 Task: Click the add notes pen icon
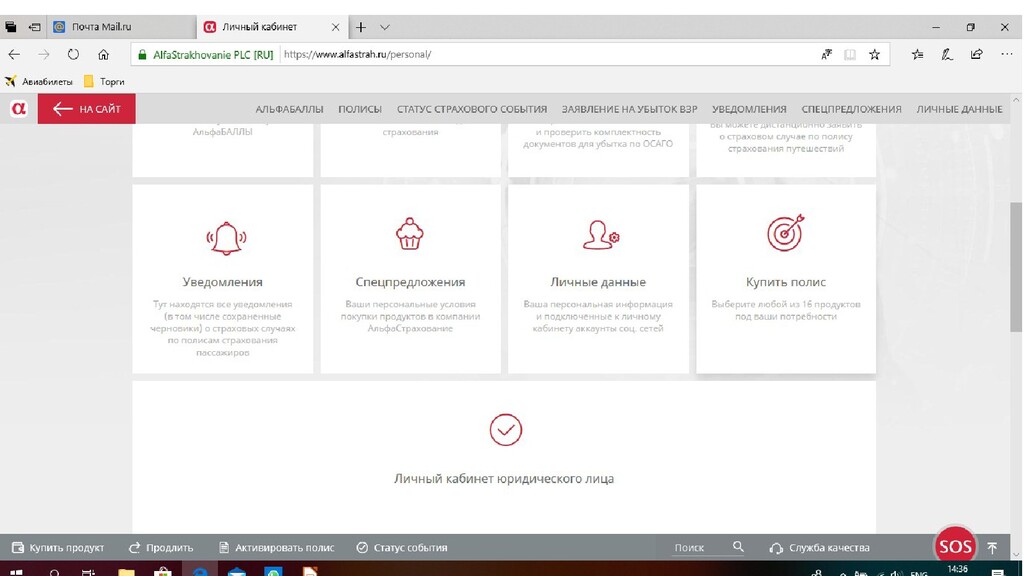(947, 55)
